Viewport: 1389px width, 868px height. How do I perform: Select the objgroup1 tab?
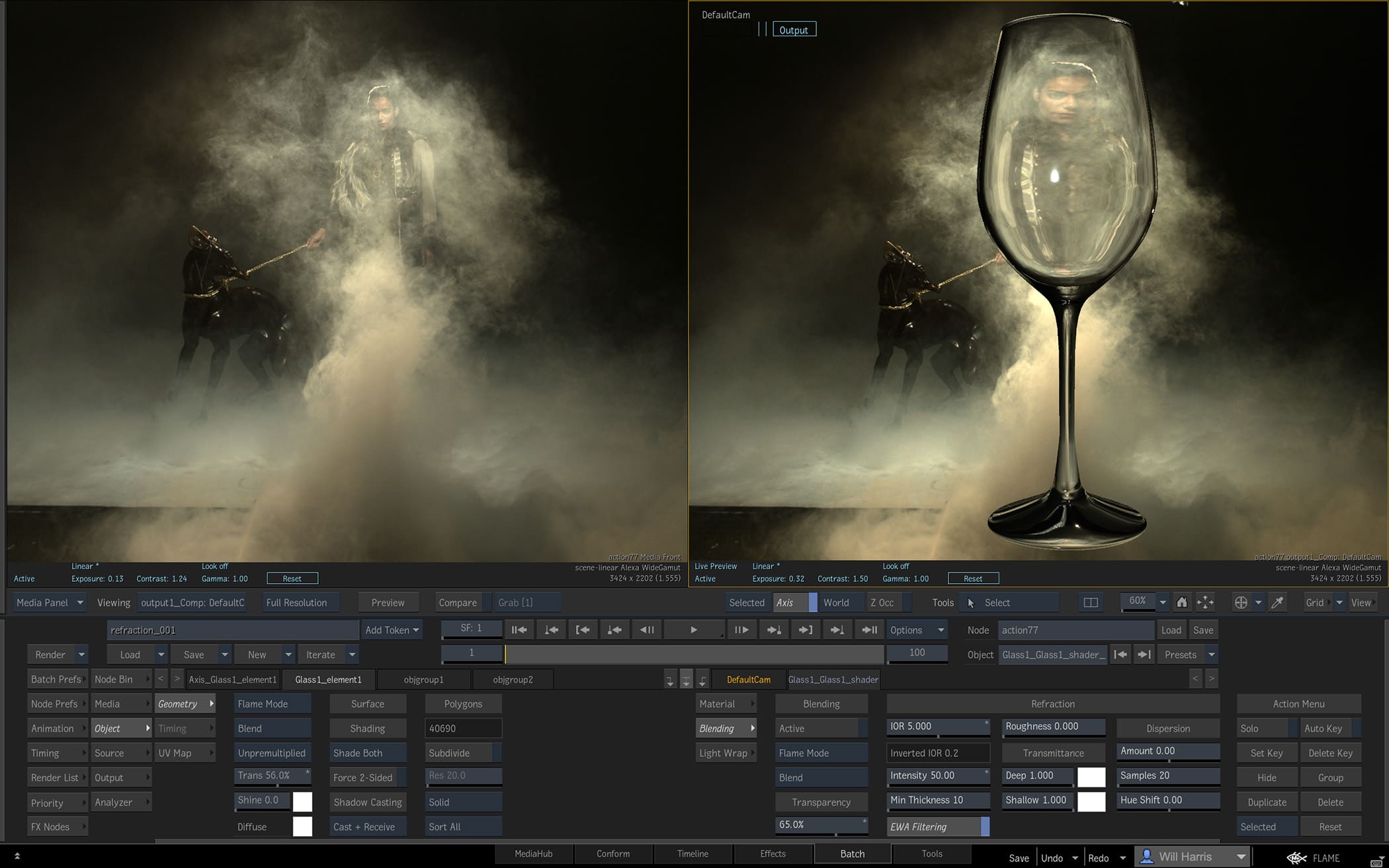pyautogui.click(x=423, y=680)
